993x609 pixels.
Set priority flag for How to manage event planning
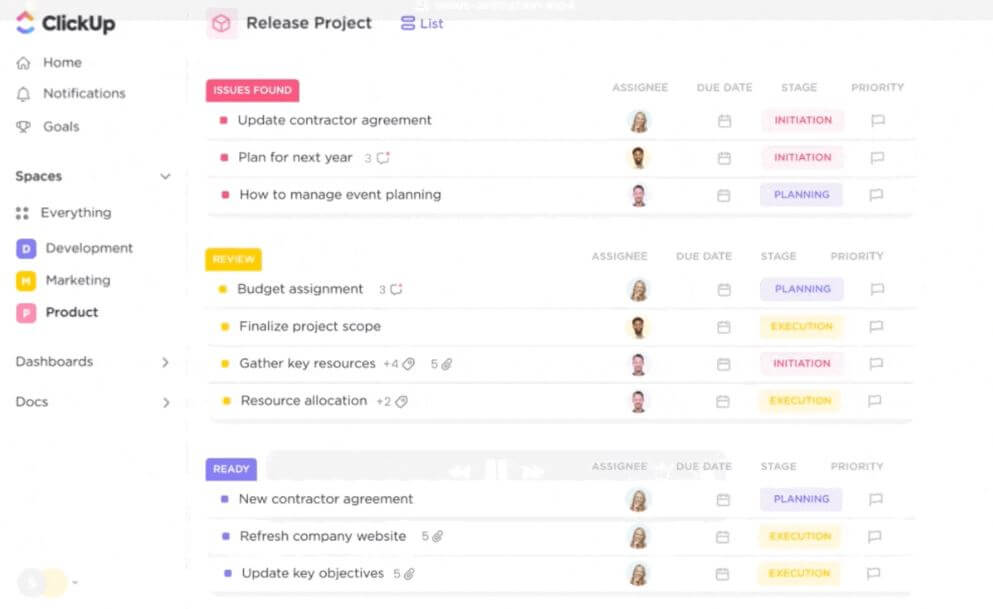876,195
